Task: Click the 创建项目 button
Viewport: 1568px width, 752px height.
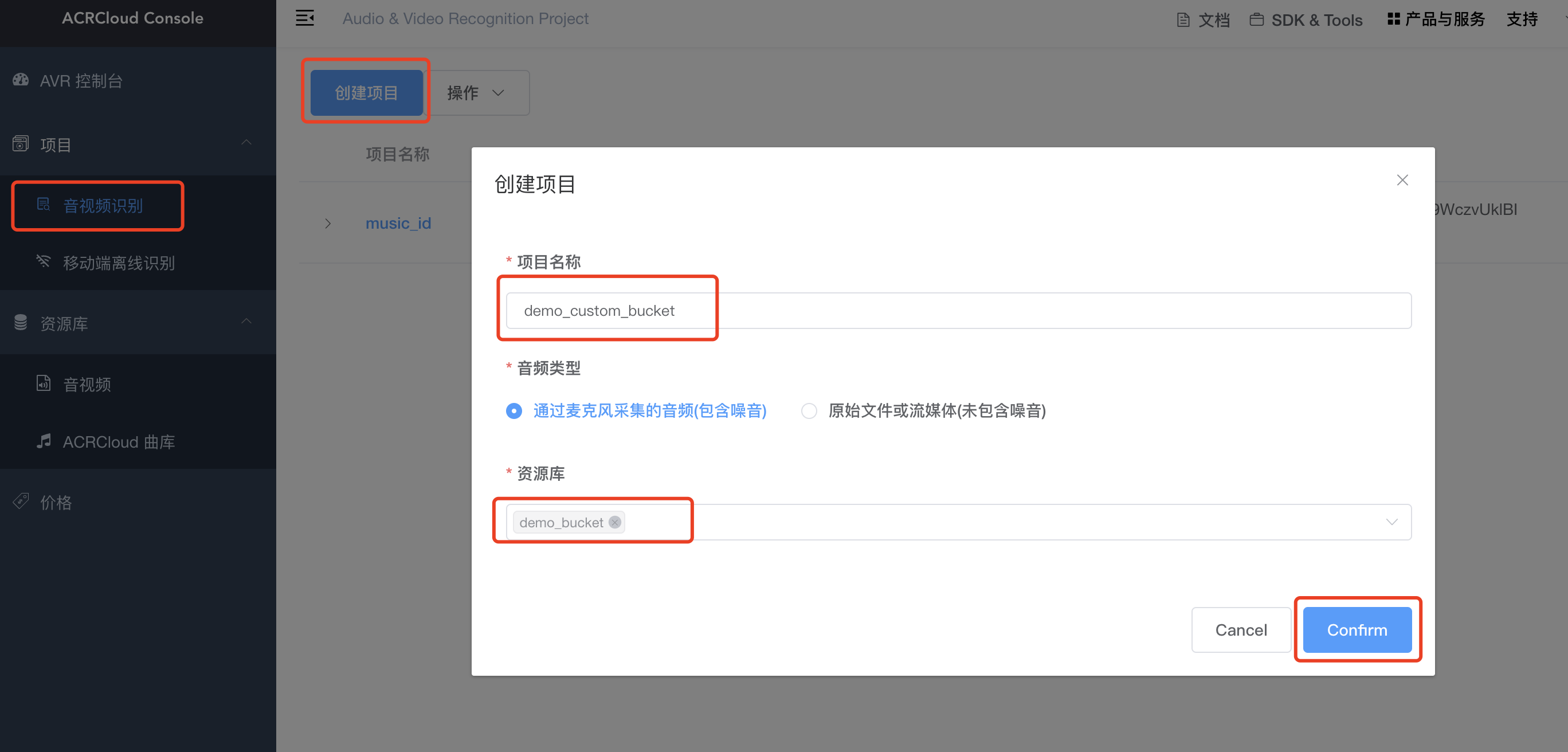Action: click(x=366, y=92)
